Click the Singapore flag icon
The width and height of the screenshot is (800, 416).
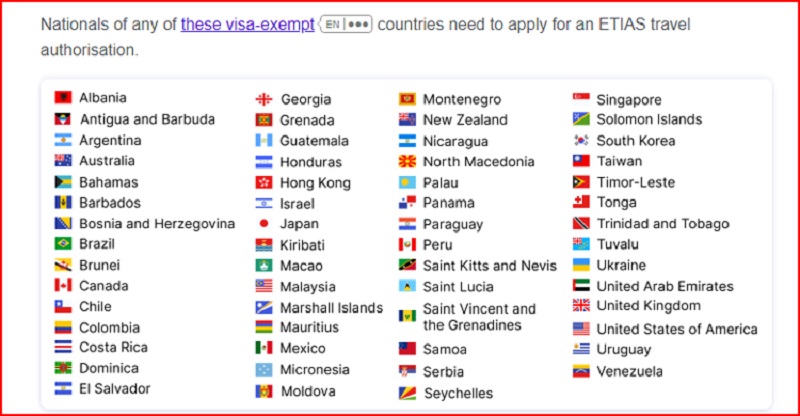tap(581, 99)
